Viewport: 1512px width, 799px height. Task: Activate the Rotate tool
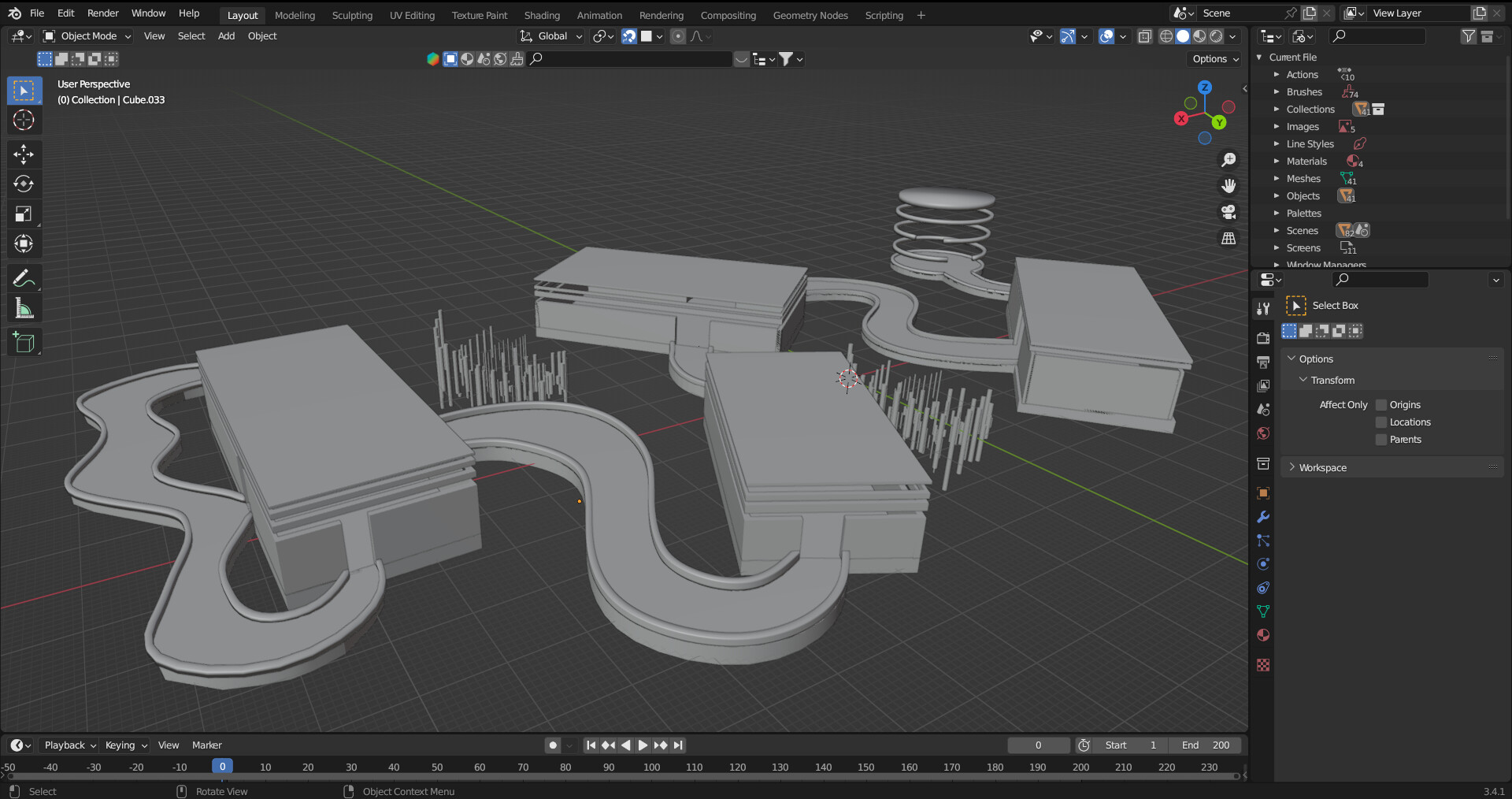pos(24,184)
